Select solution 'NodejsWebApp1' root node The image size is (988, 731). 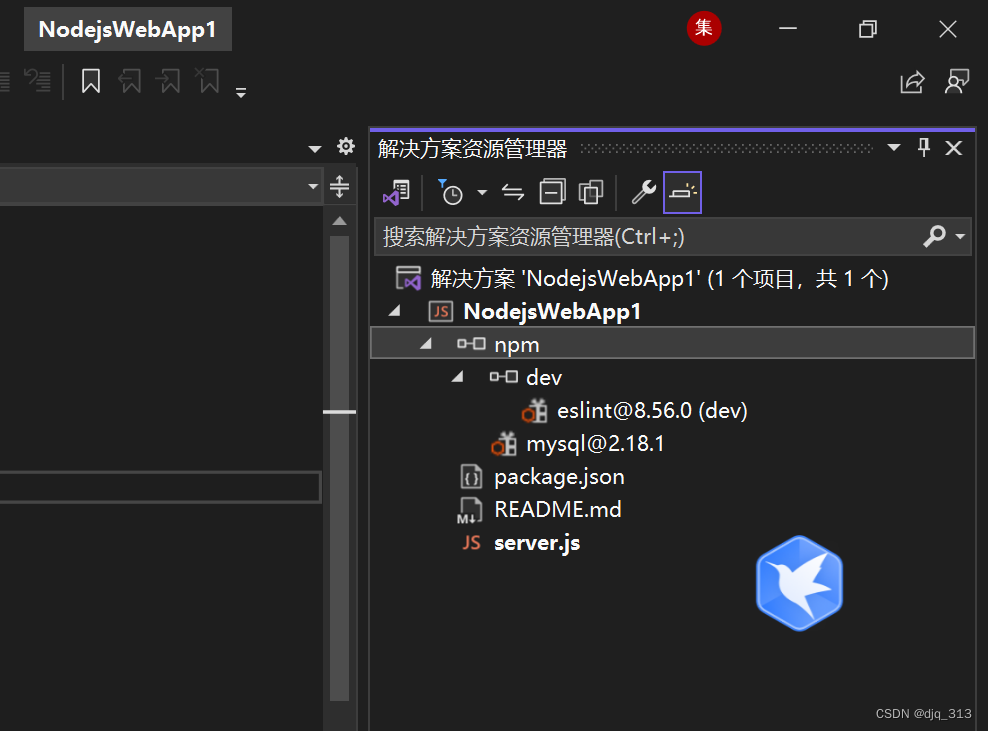tap(659, 279)
